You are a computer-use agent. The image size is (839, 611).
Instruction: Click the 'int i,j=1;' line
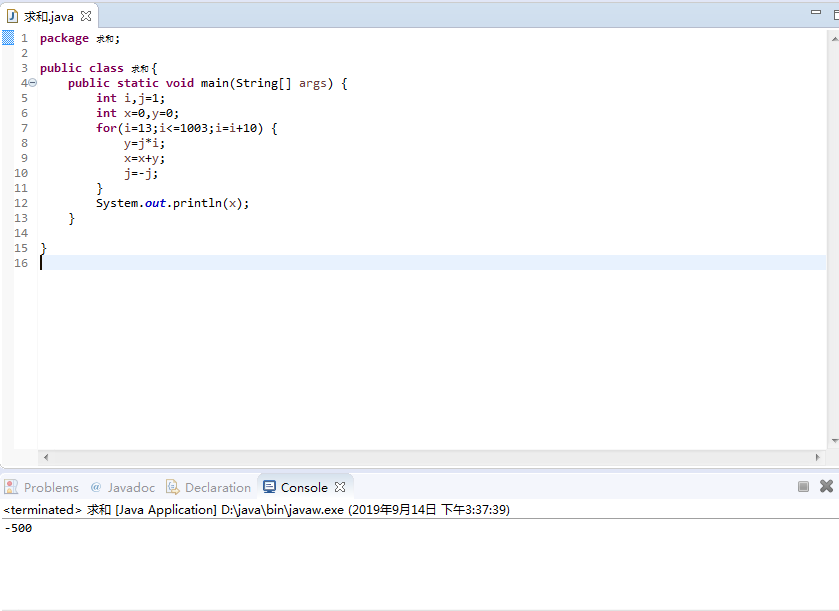131,98
